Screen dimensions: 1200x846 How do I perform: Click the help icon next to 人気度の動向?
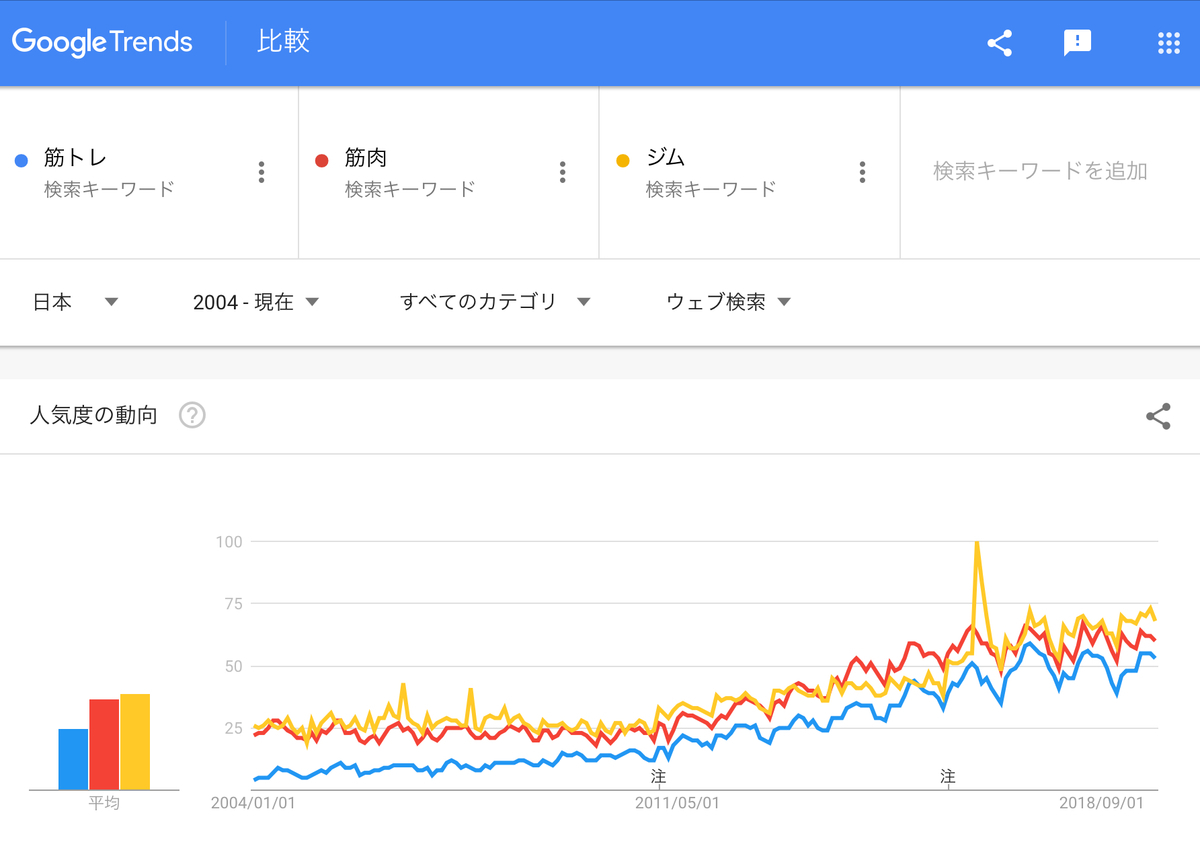tap(191, 415)
